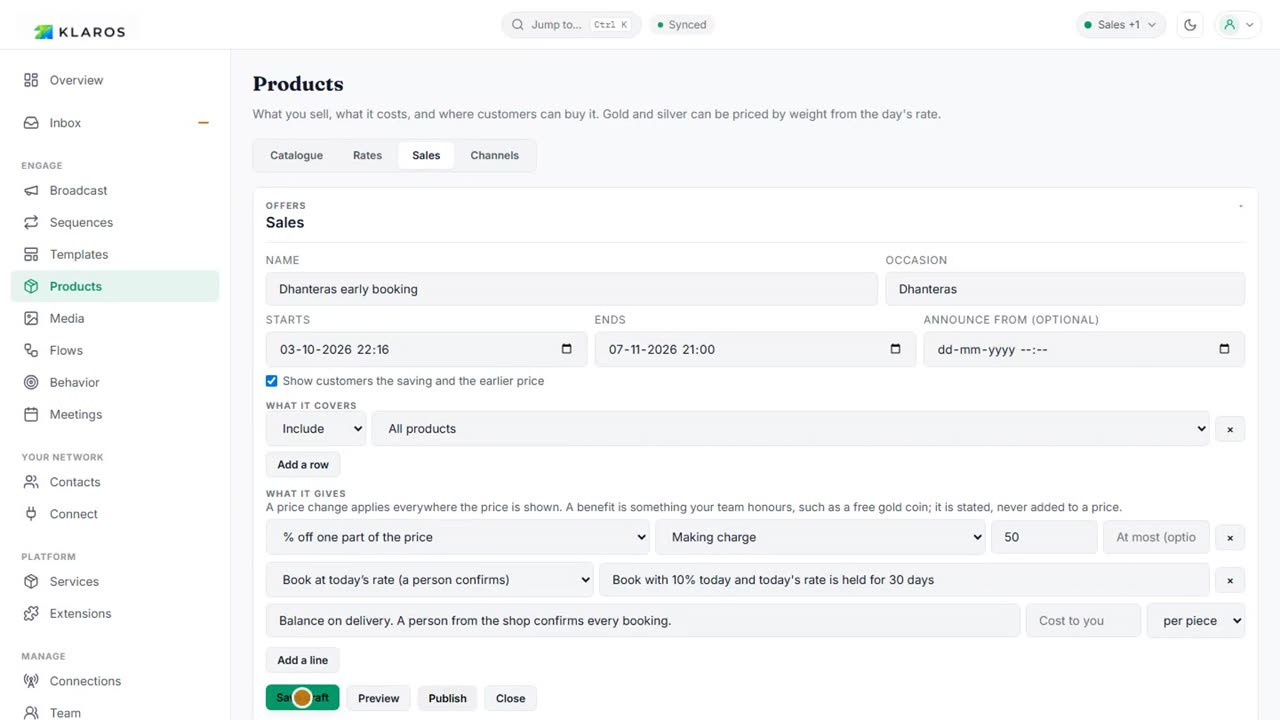The width and height of the screenshot is (1280, 720).
Task: Toggle showing saving and earlier price
Action: [271, 381]
